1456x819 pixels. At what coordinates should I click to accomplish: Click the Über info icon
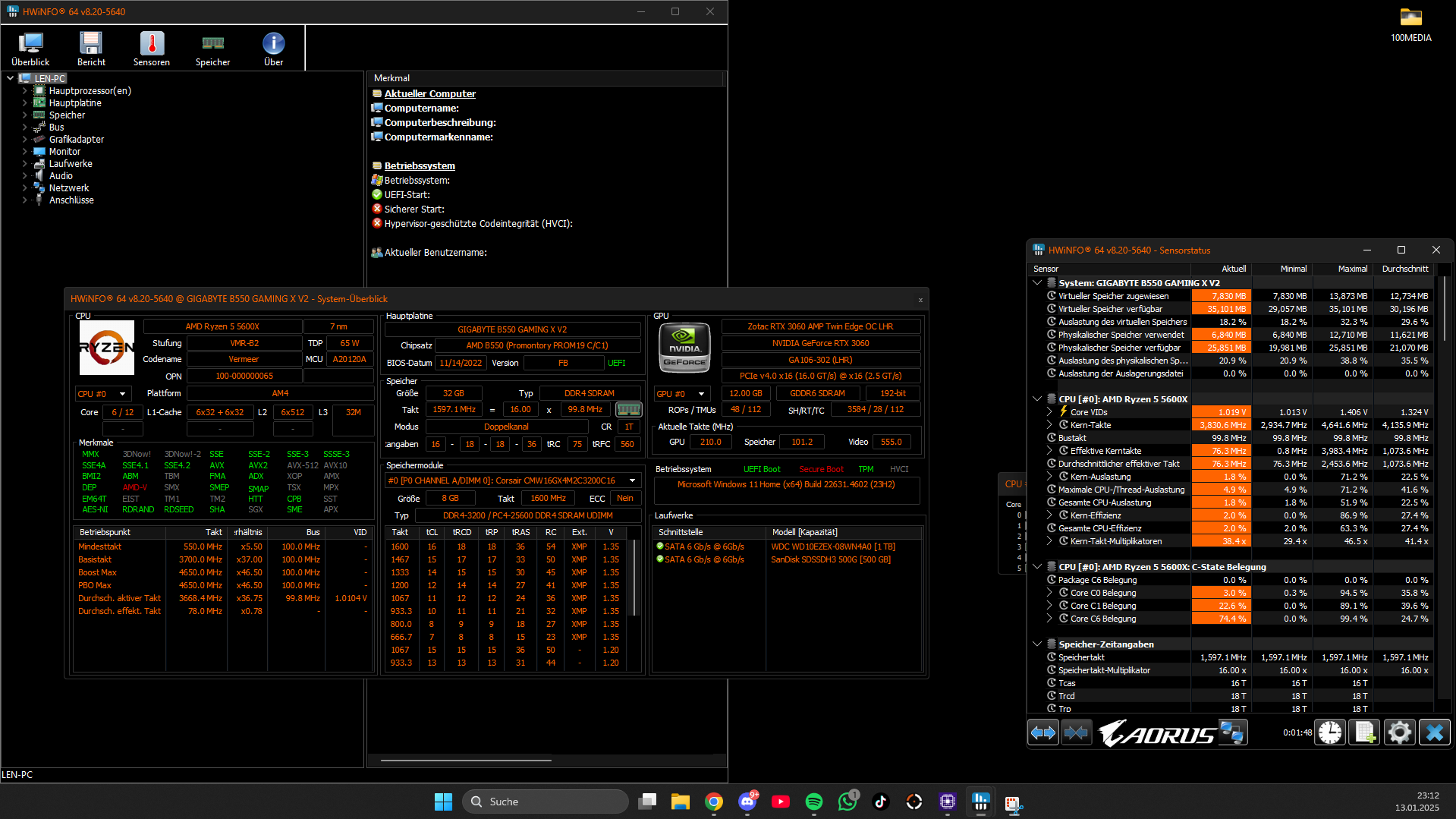pyautogui.click(x=273, y=49)
